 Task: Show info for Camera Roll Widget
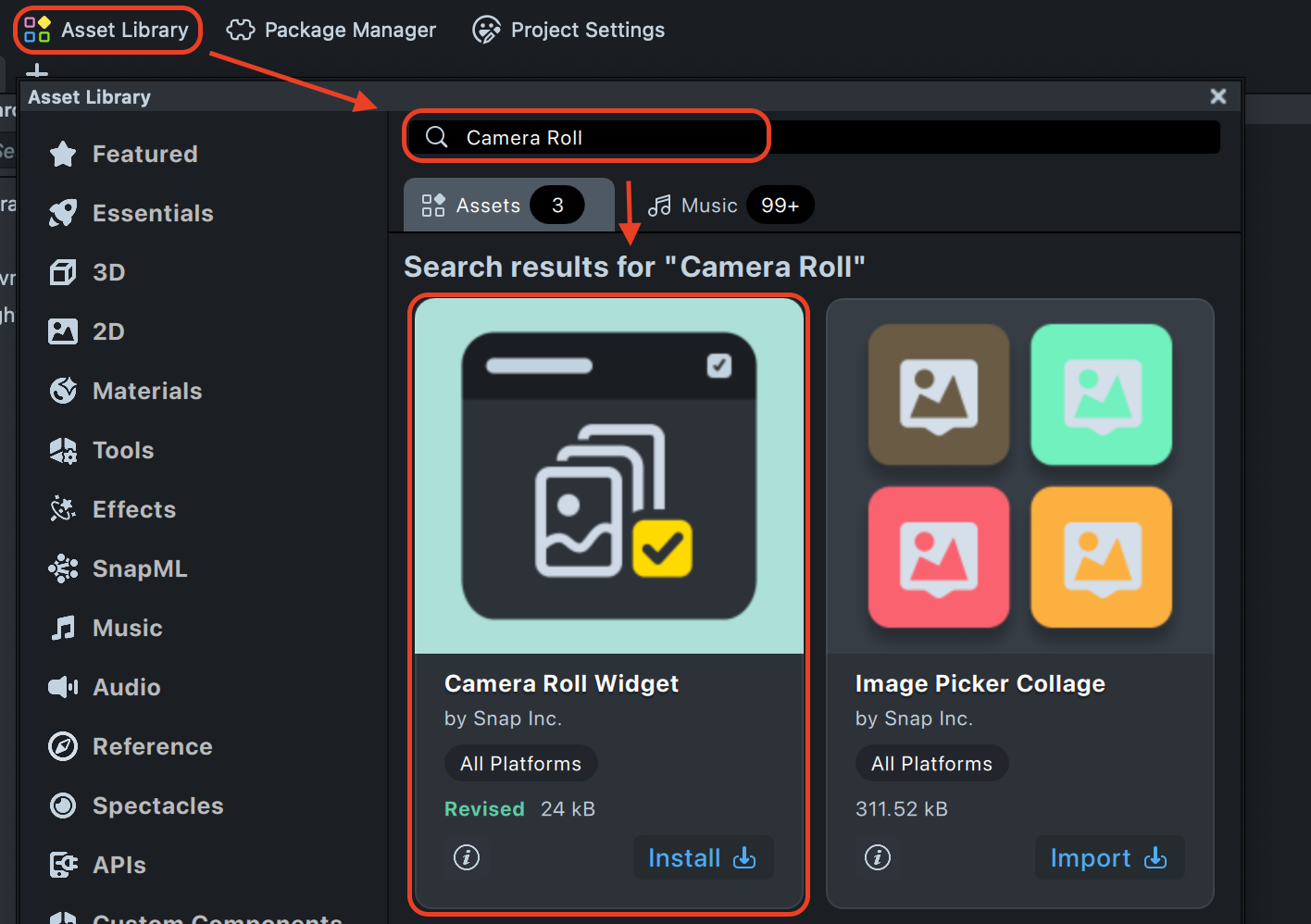(x=467, y=857)
